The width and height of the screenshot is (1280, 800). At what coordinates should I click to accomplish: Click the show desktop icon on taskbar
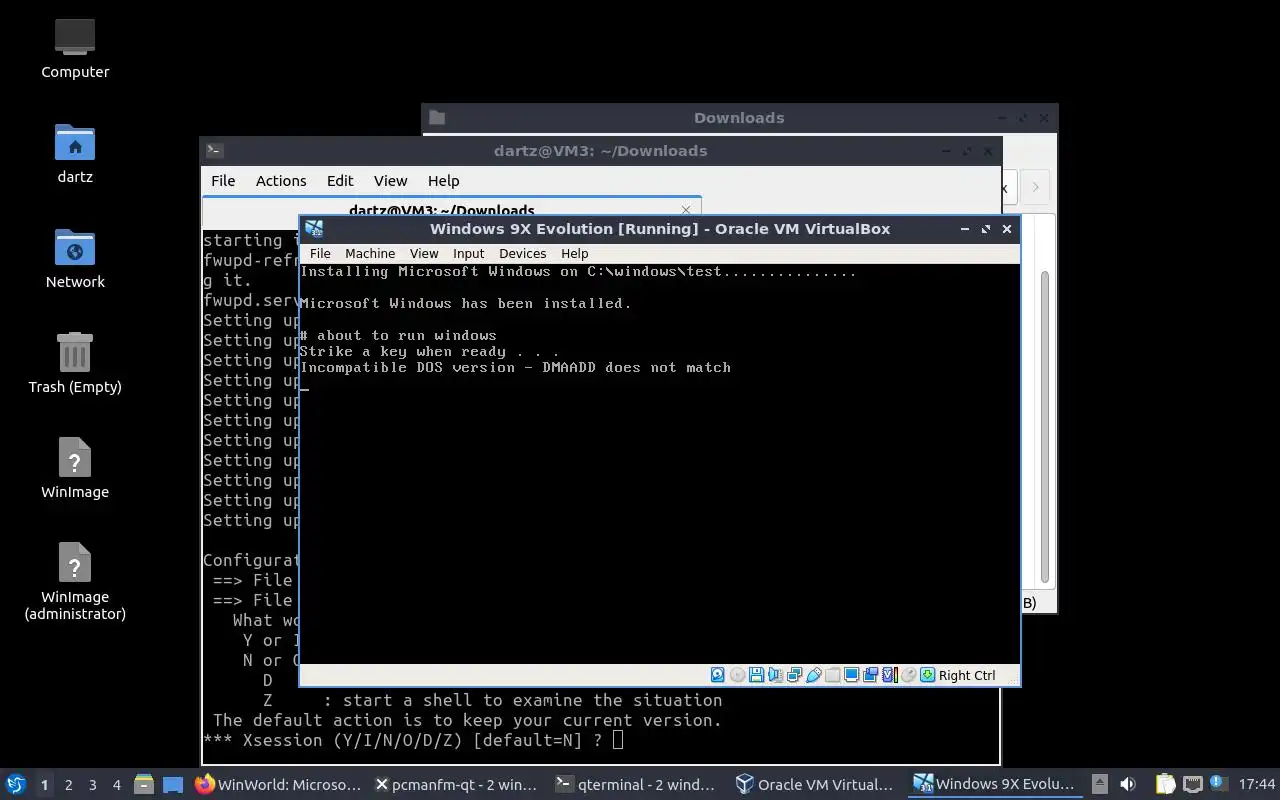(173, 785)
